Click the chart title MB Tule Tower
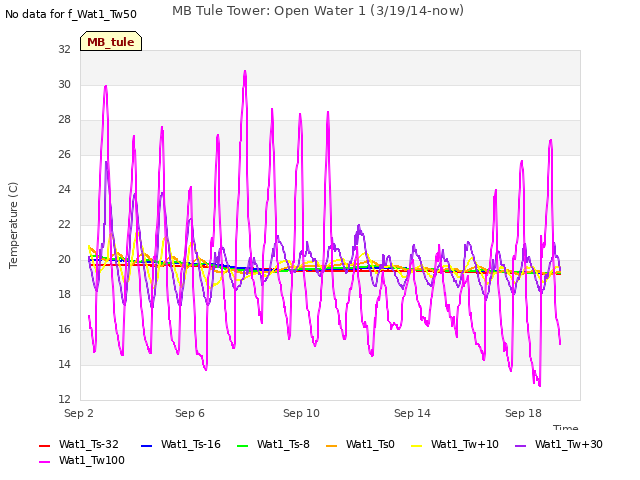The image size is (640, 480). click(318, 11)
